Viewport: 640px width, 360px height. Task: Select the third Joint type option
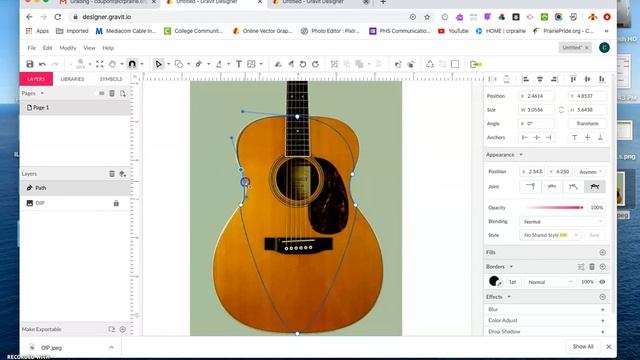573,187
